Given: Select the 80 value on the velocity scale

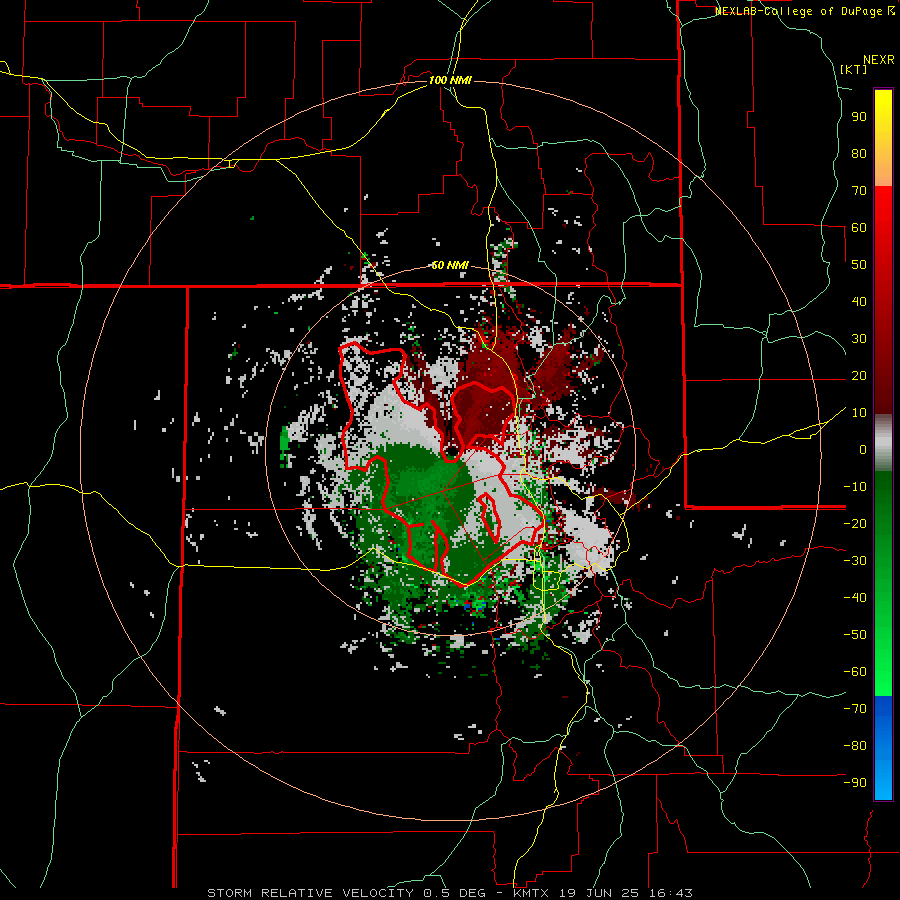Looking at the screenshot, I should [859, 153].
